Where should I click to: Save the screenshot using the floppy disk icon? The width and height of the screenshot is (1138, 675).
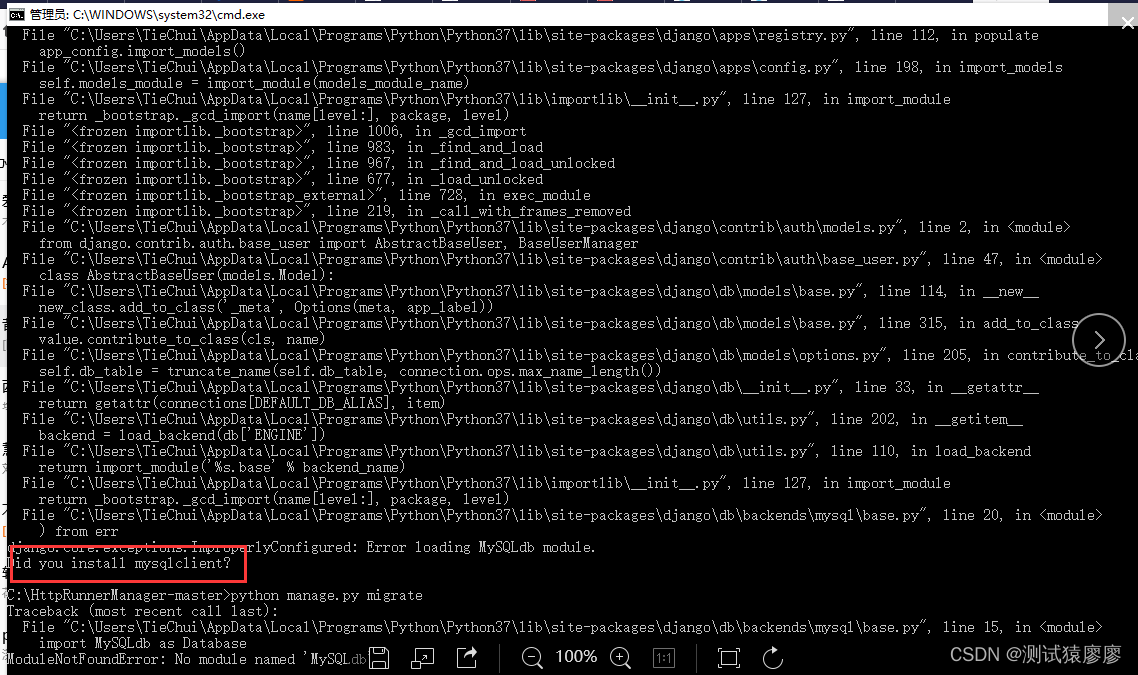point(380,657)
